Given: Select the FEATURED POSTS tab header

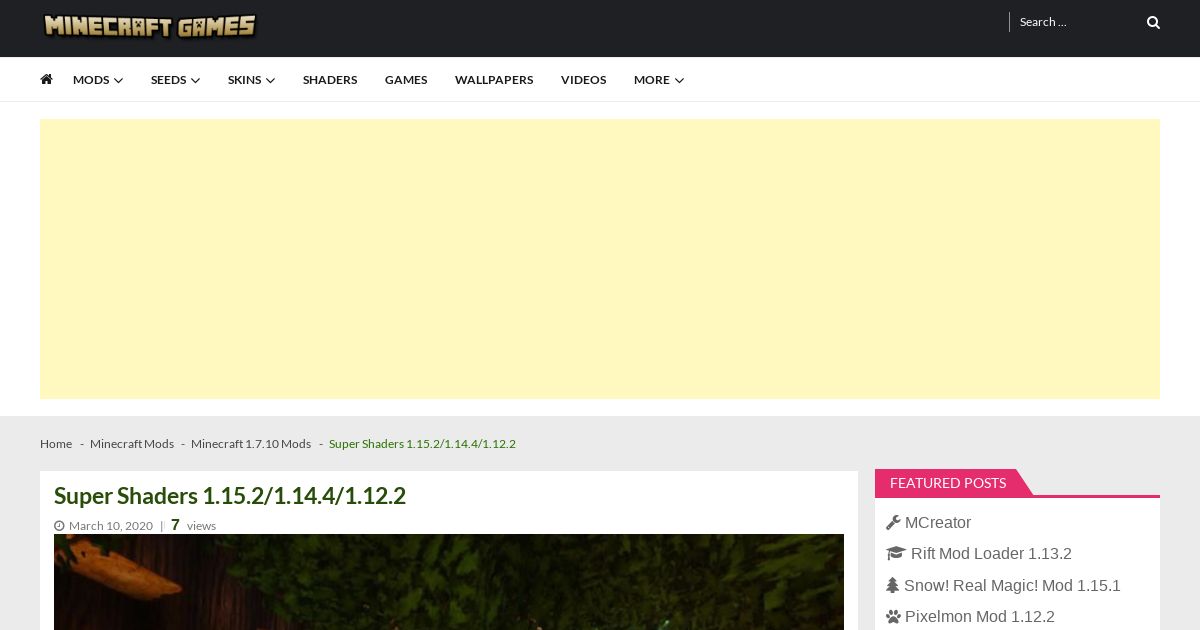Looking at the screenshot, I should pyautogui.click(x=948, y=483).
